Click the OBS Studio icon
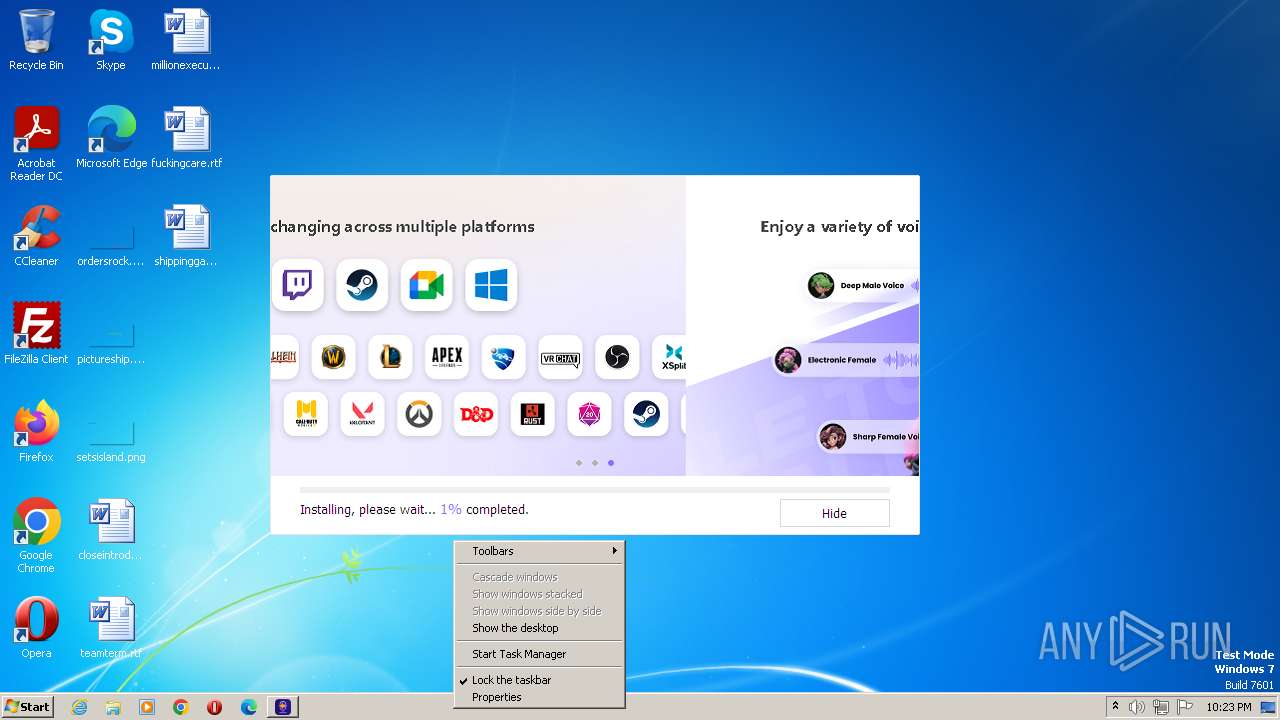The width and height of the screenshot is (1280, 720). coord(617,358)
